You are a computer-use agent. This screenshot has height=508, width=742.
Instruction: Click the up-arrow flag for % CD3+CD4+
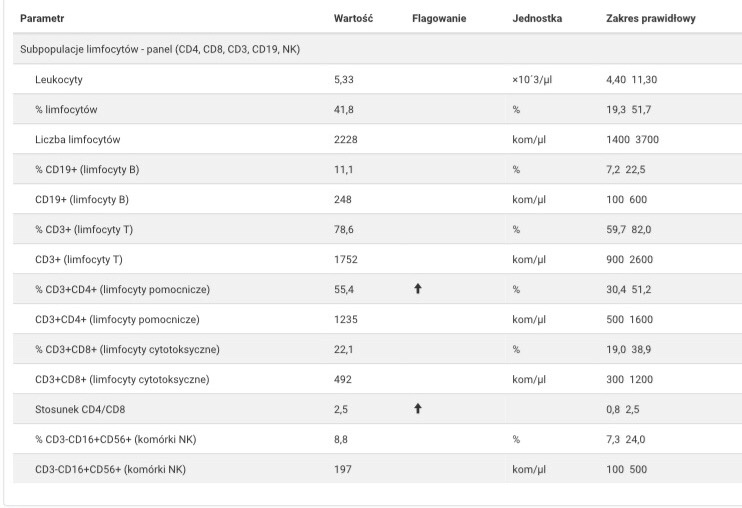(417, 289)
